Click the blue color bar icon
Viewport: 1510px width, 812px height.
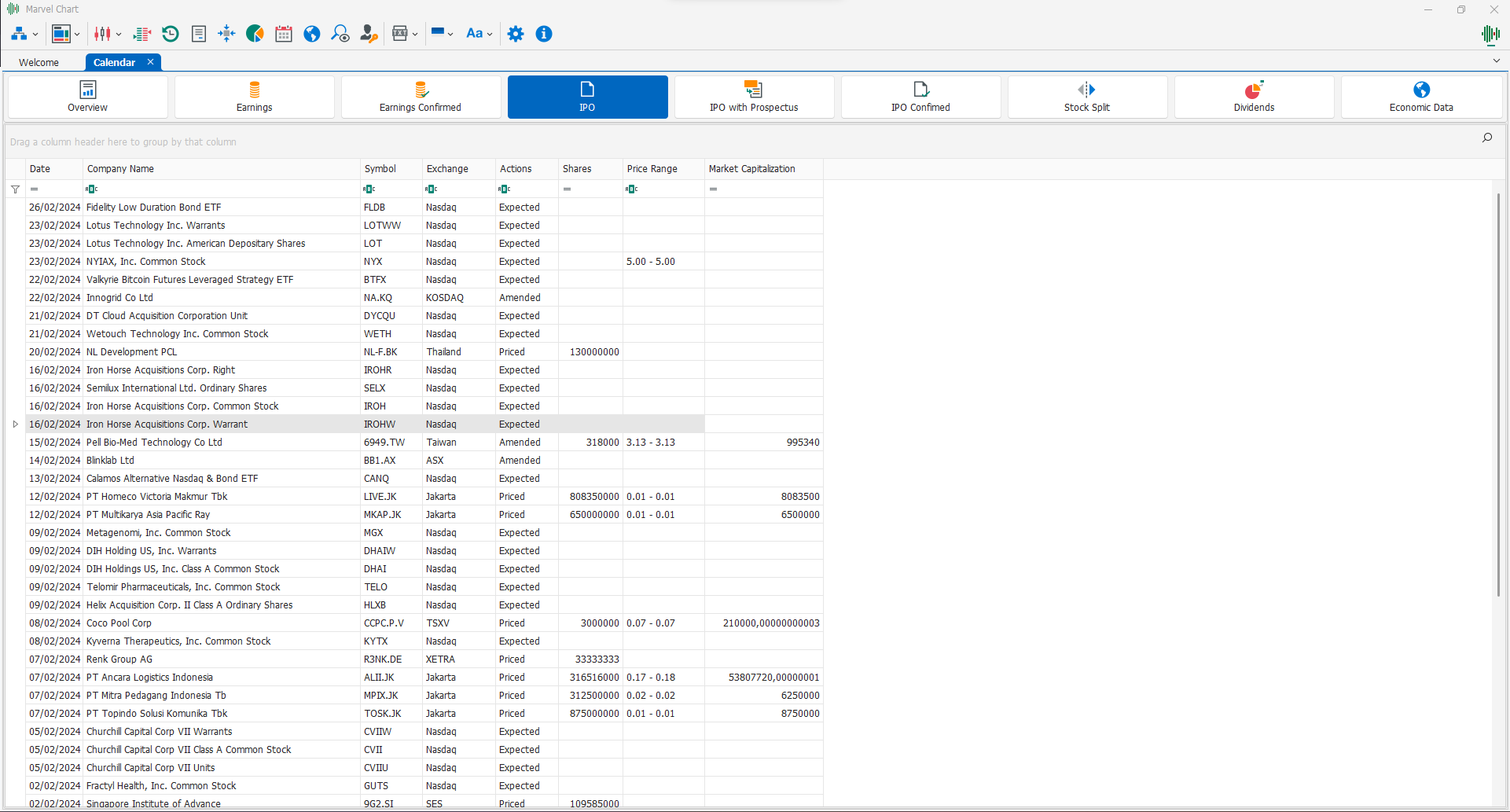(x=438, y=32)
